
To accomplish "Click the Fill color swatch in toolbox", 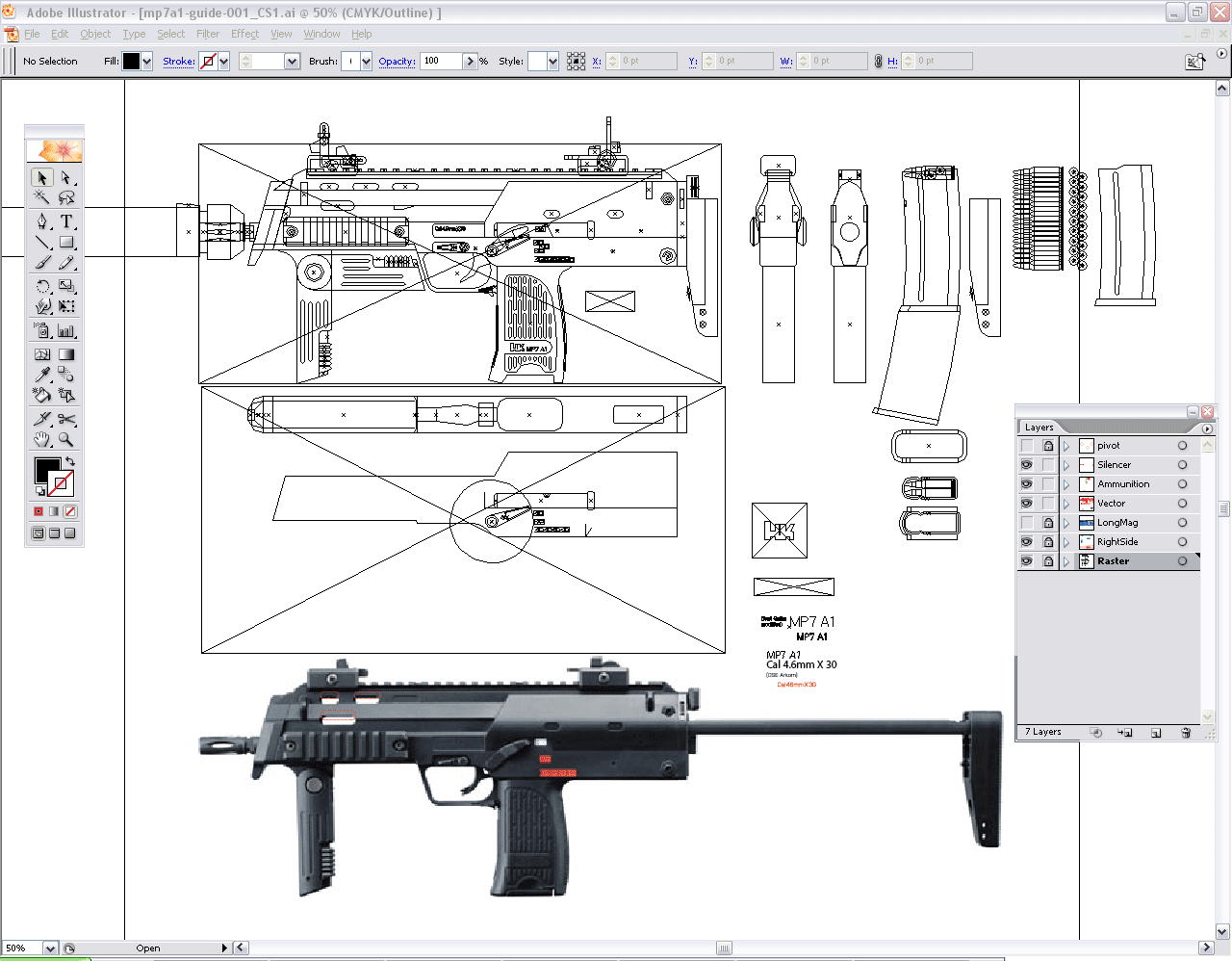I will (46, 470).
